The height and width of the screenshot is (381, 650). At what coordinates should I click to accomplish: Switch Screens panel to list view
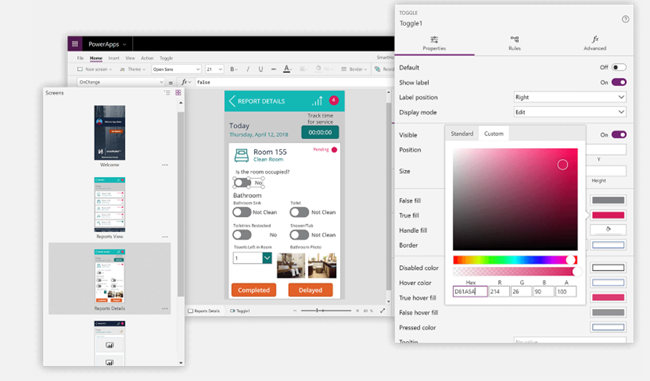(167, 93)
